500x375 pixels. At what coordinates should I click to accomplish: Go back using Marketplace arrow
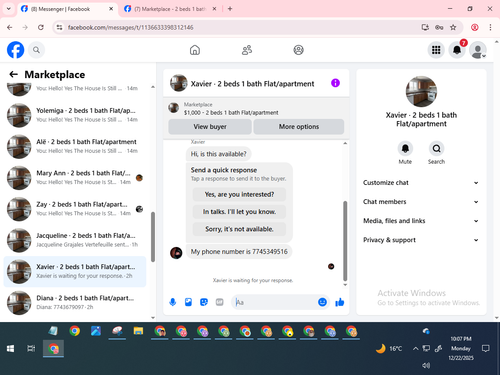pyautogui.click(x=13, y=74)
